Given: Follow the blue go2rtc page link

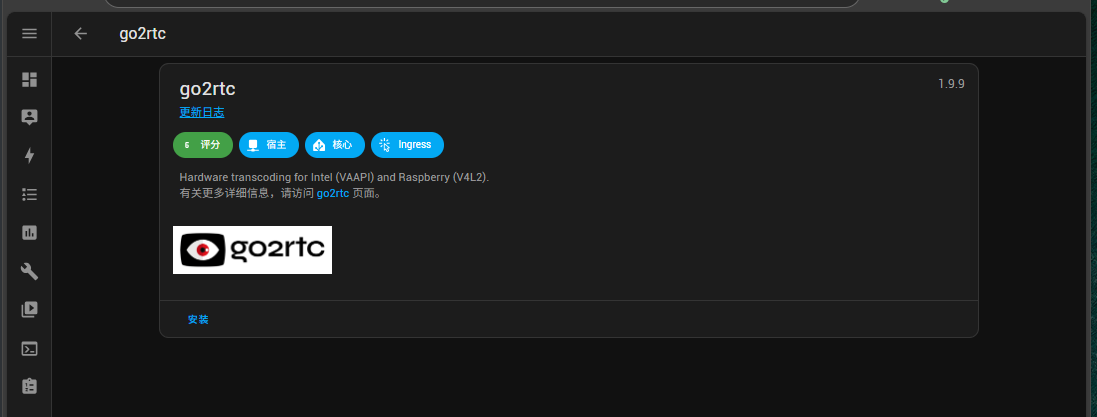Looking at the screenshot, I should coord(333,194).
